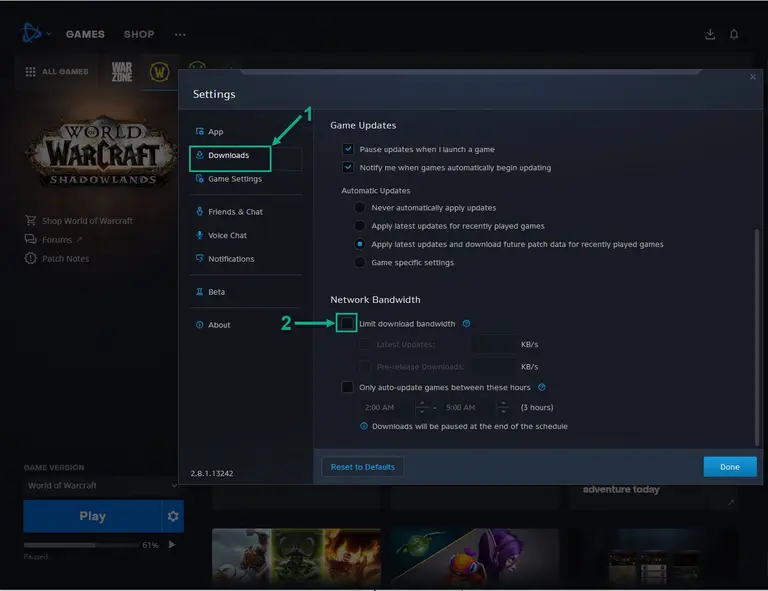
Task: Uncheck Notify me when games begin updating
Action: 348,167
